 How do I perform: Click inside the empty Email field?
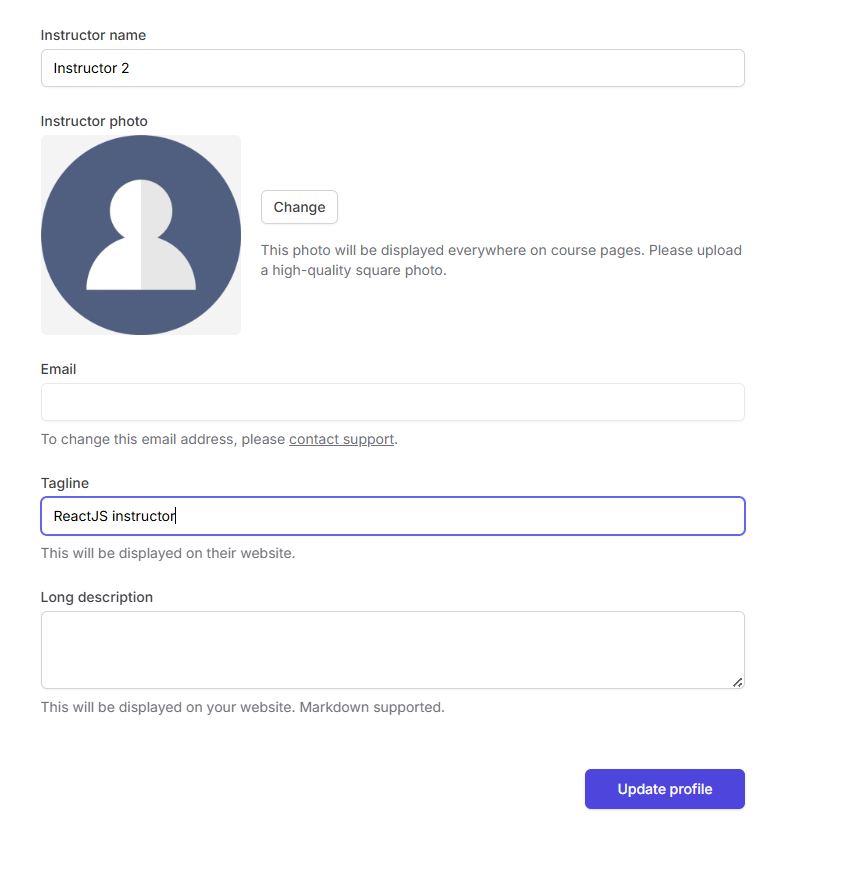click(x=392, y=402)
